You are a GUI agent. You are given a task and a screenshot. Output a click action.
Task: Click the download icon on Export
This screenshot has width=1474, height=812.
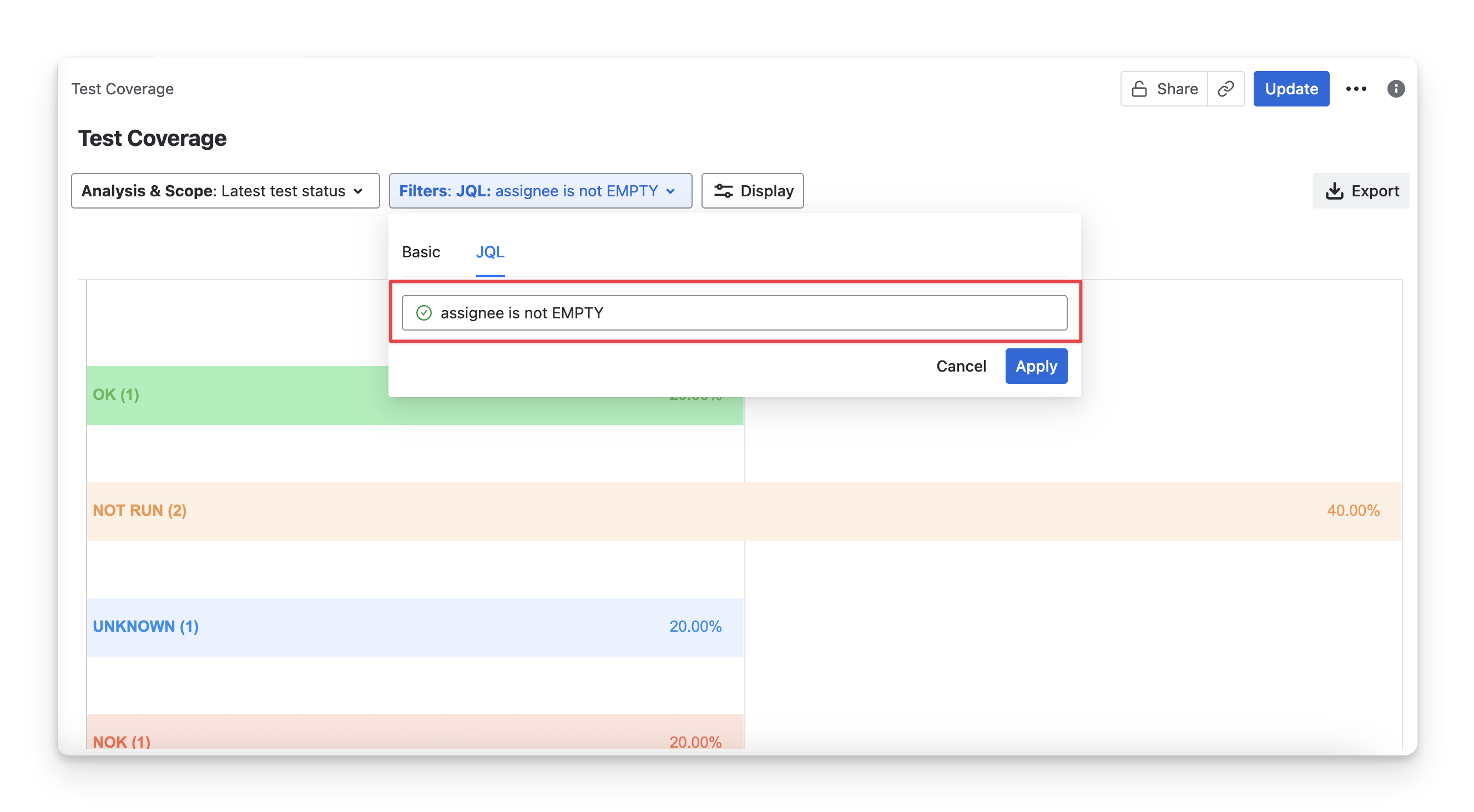click(1334, 191)
